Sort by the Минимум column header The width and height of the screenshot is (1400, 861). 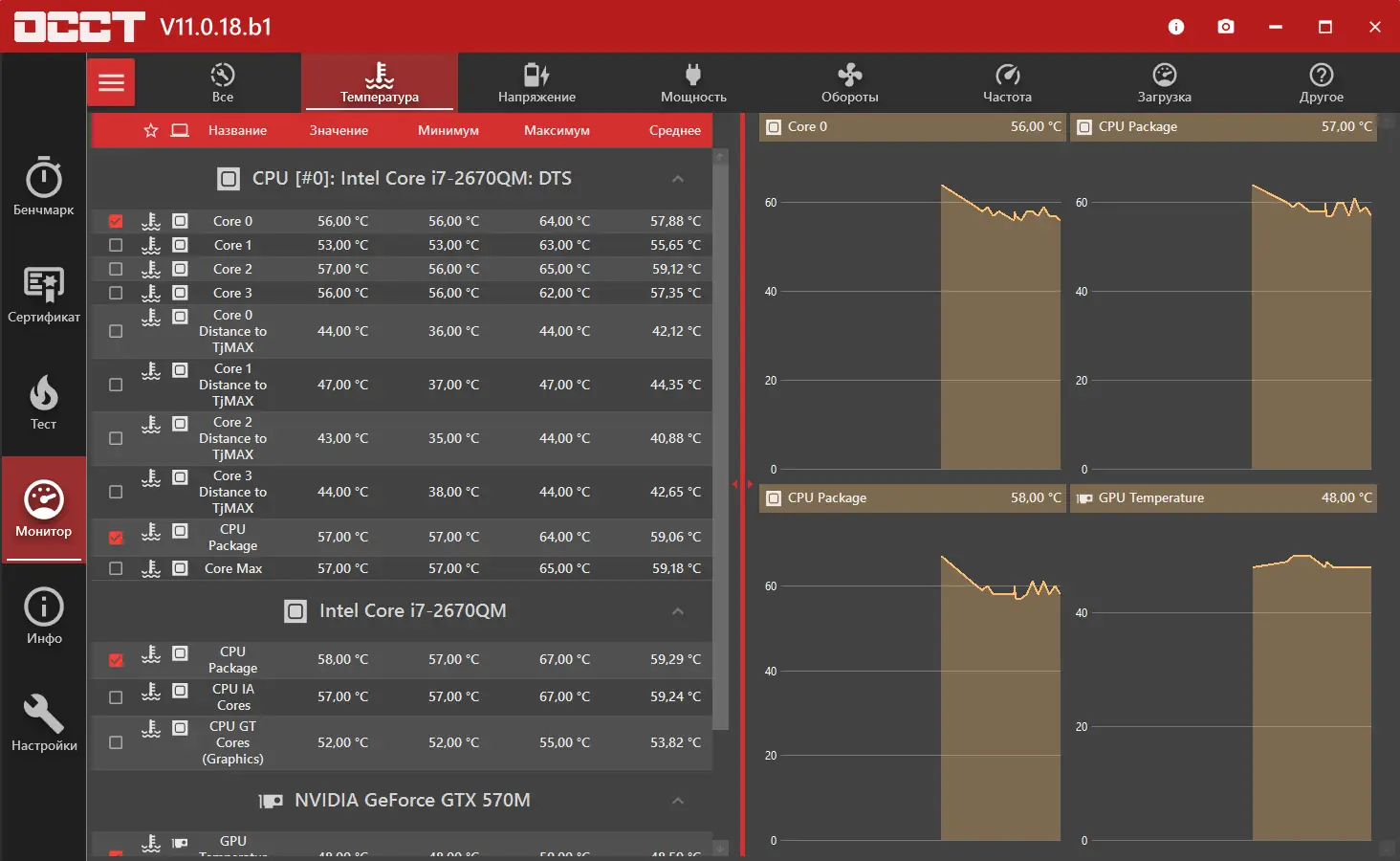click(448, 131)
